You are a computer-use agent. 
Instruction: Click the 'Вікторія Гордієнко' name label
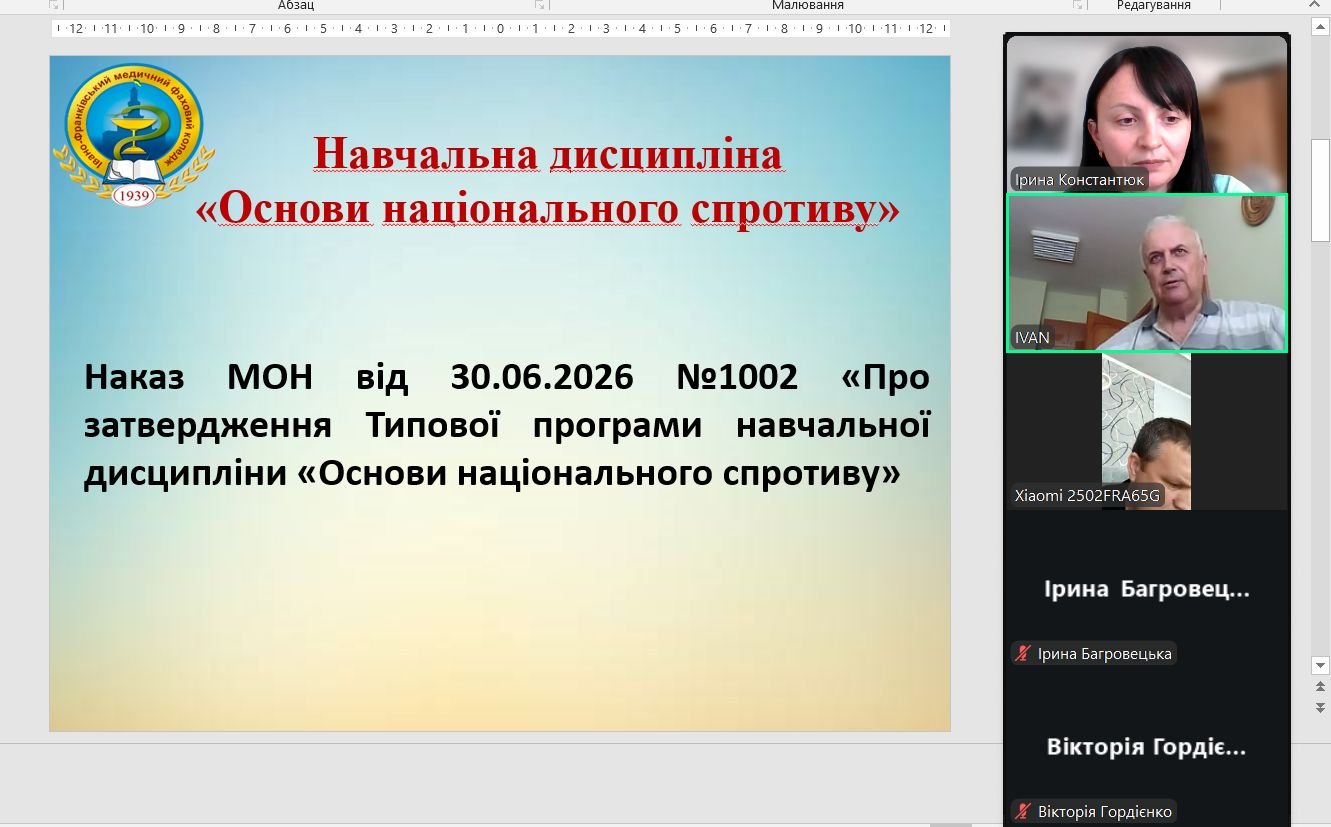click(1105, 812)
